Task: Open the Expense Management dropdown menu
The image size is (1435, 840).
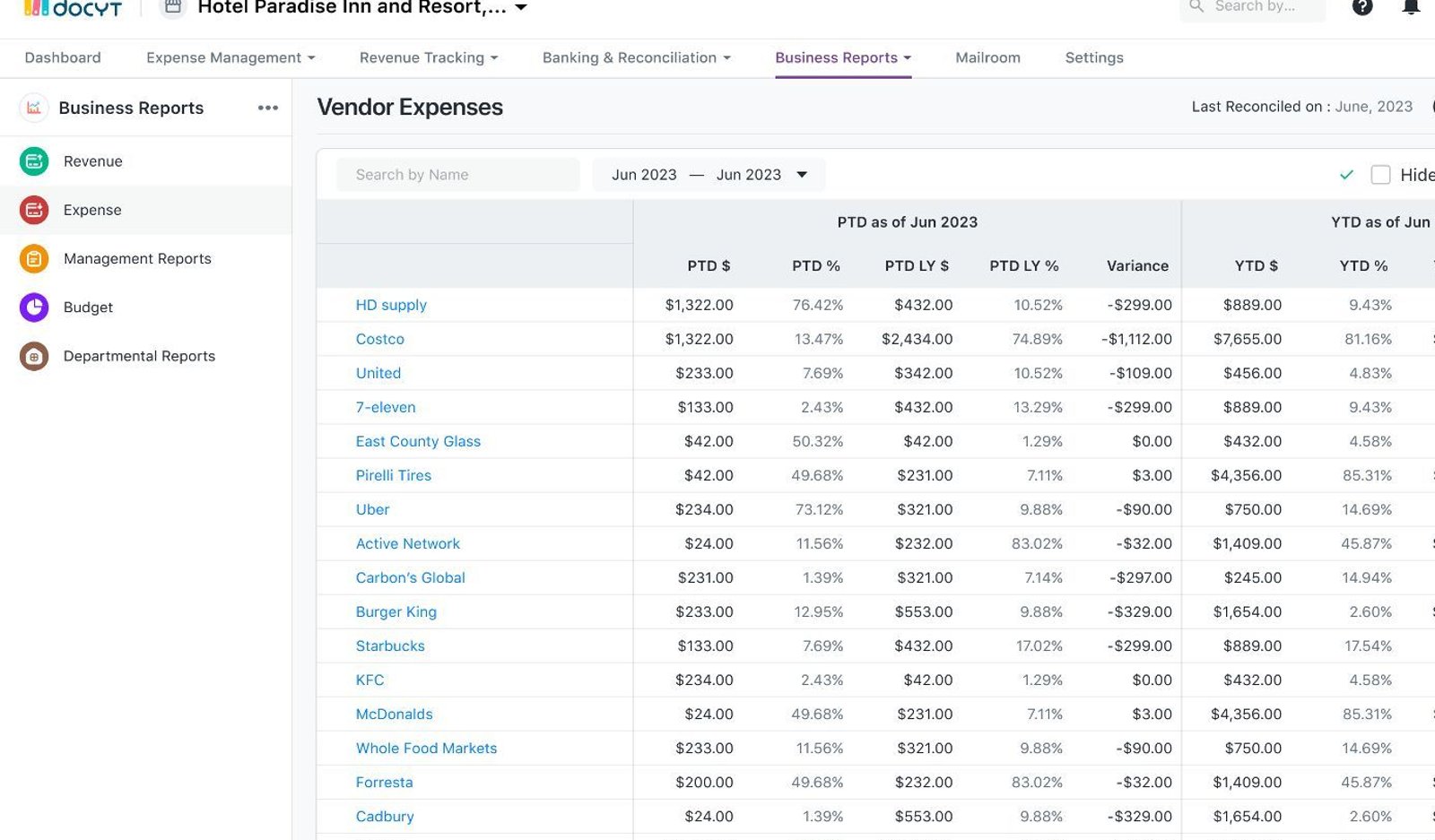Action: click(230, 57)
